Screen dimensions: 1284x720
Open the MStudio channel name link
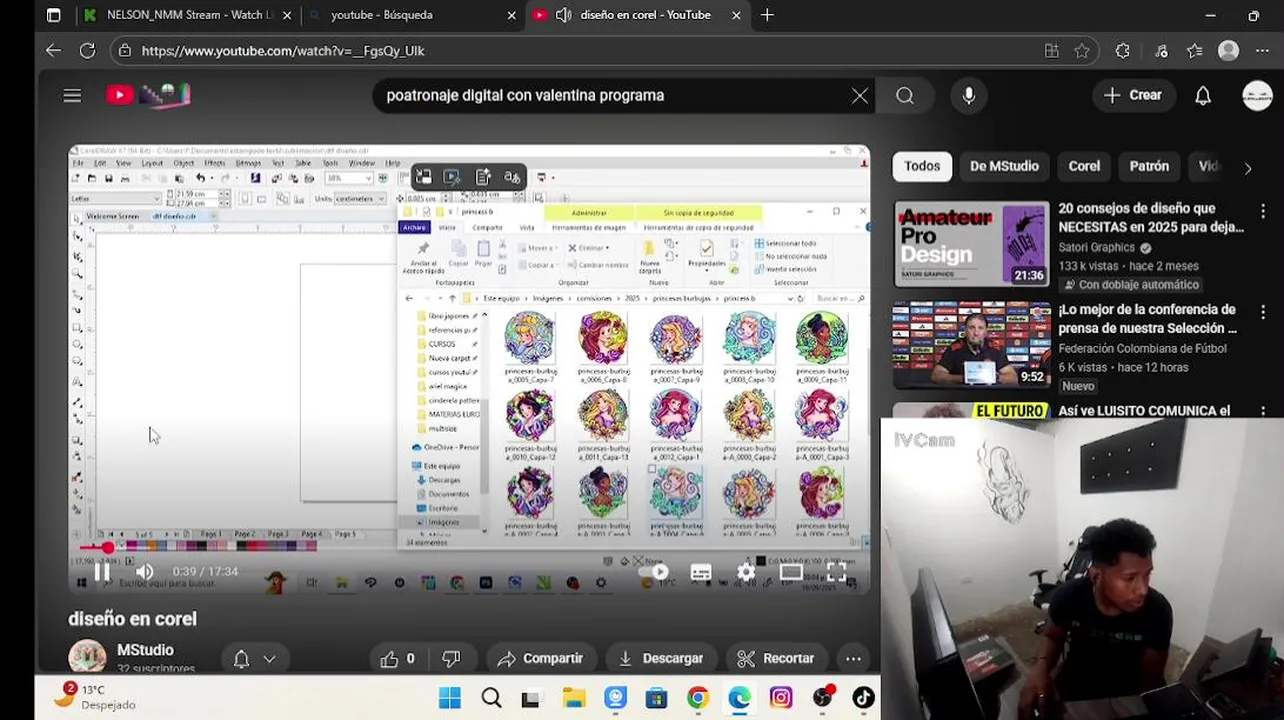pyautogui.click(x=145, y=650)
